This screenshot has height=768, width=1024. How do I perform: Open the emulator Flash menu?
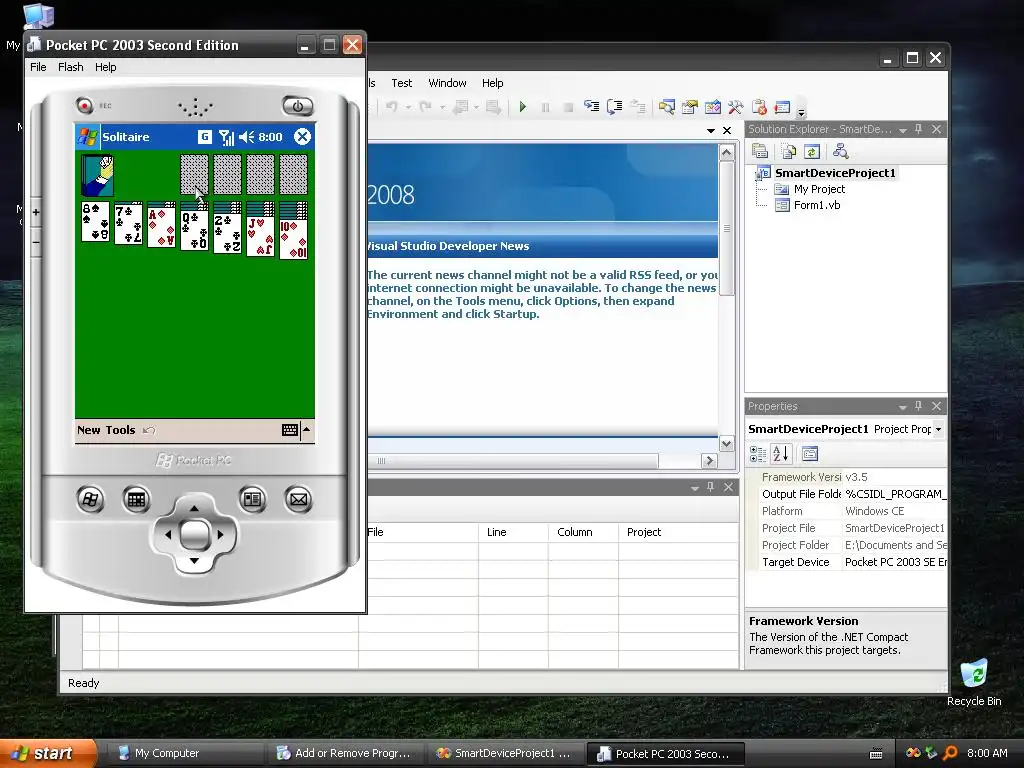coord(71,67)
